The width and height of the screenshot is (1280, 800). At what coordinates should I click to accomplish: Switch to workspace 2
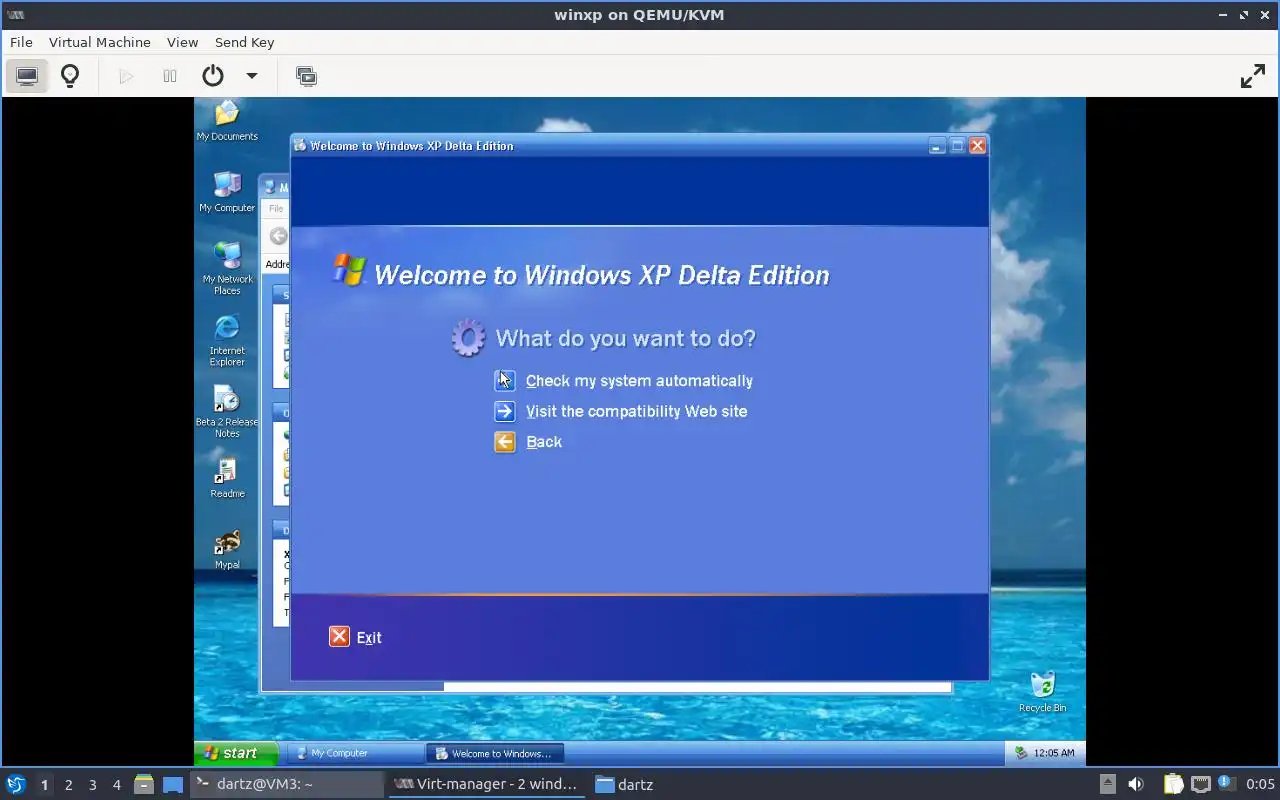68,785
